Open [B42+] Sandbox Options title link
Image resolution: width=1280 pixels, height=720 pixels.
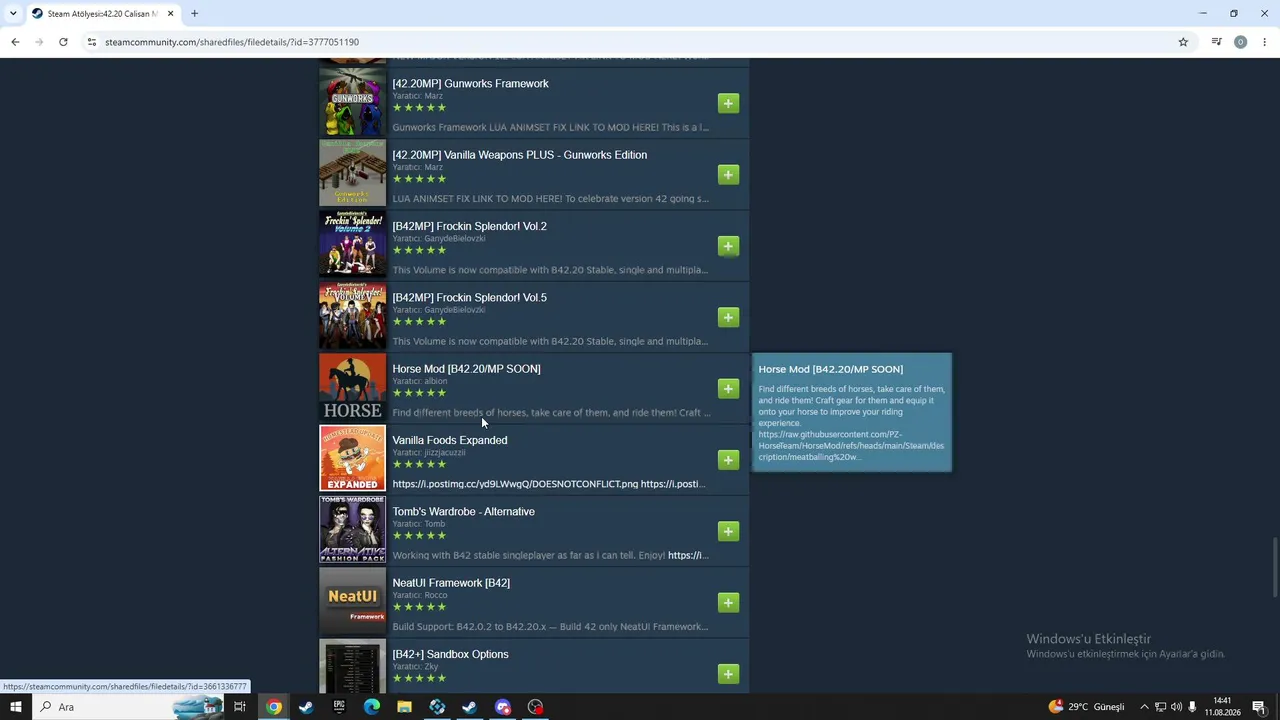450,654
